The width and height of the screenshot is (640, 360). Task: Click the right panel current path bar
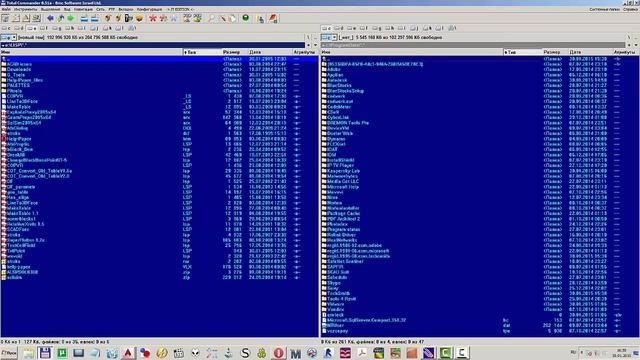pos(473,45)
